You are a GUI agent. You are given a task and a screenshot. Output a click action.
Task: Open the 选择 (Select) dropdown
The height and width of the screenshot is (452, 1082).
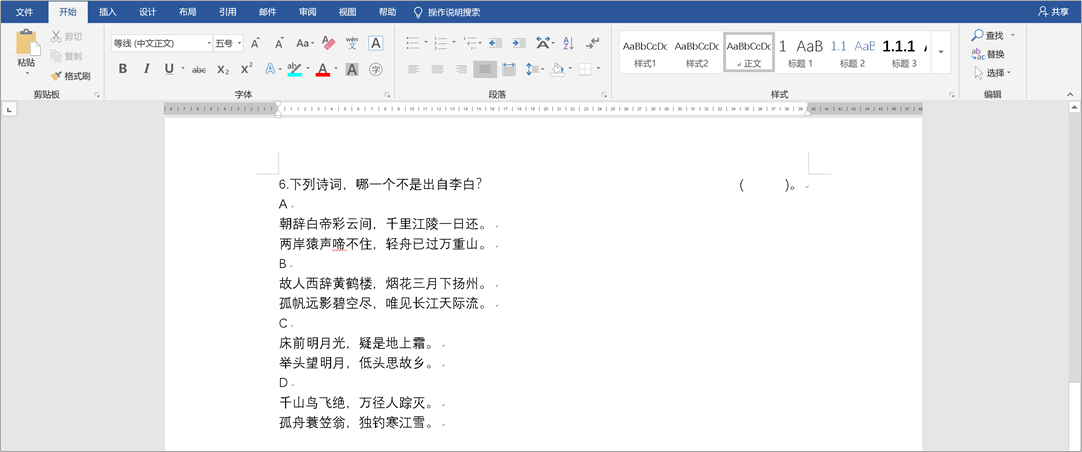(x=993, y=72)
